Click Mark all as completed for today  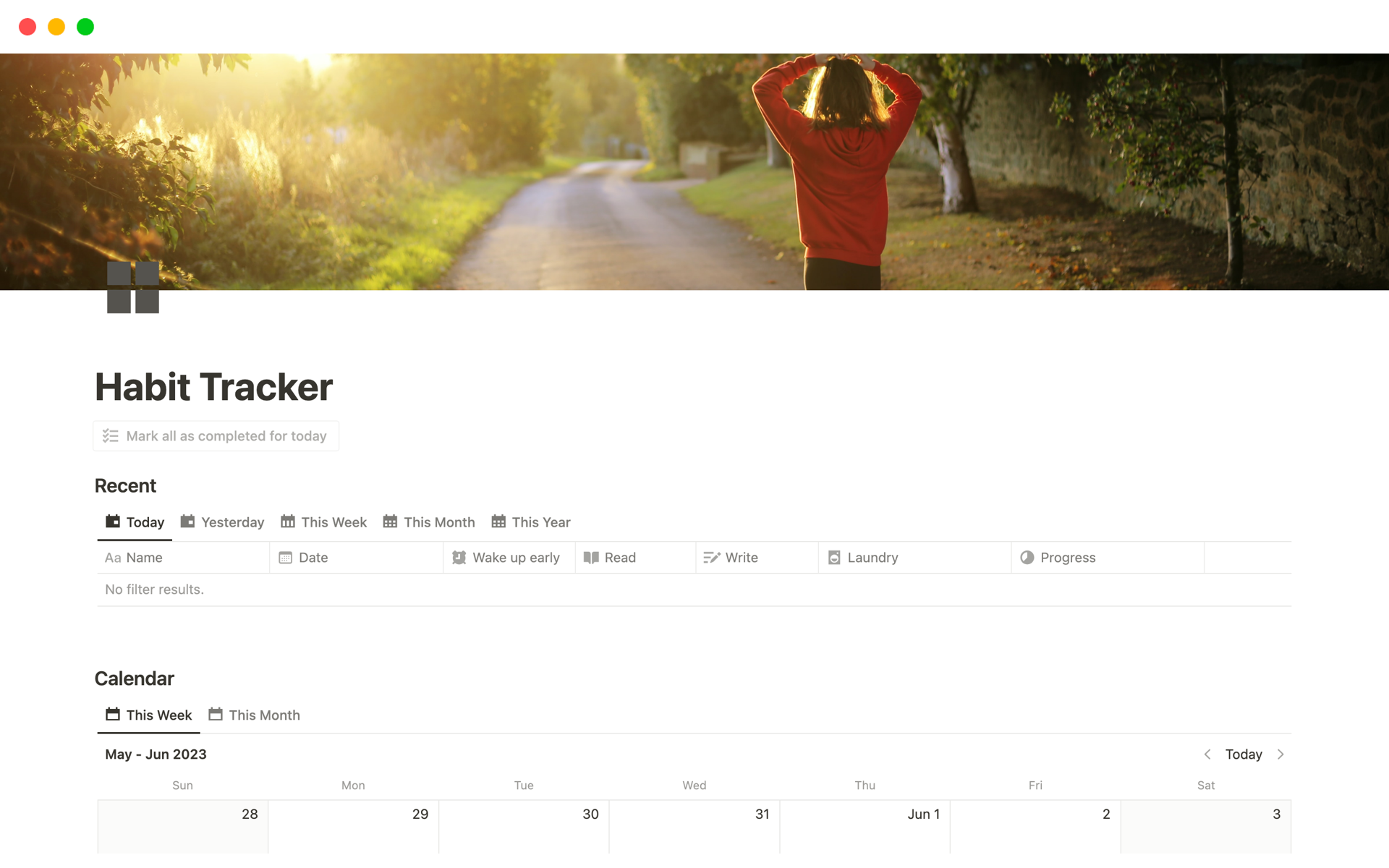216,436
